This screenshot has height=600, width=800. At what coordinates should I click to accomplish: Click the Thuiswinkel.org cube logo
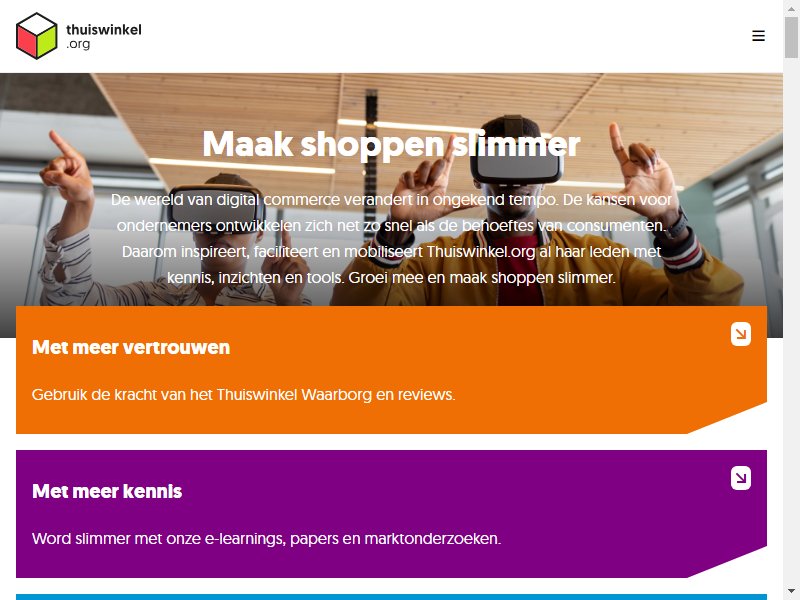(x=37, y=36)
